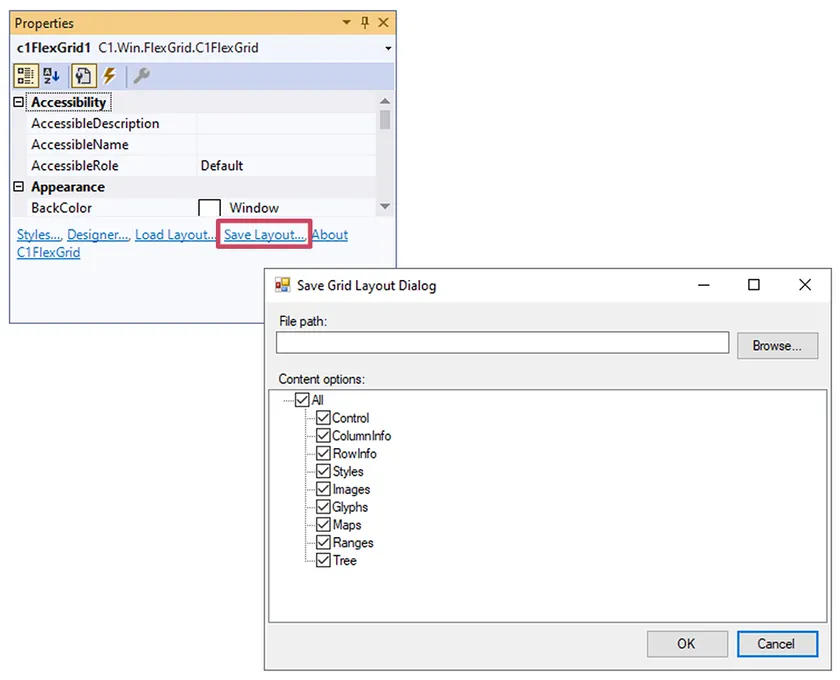Screen dimensions: 840x680
Task: Click the Alphabetical sort icon
Action: point(51,76)
